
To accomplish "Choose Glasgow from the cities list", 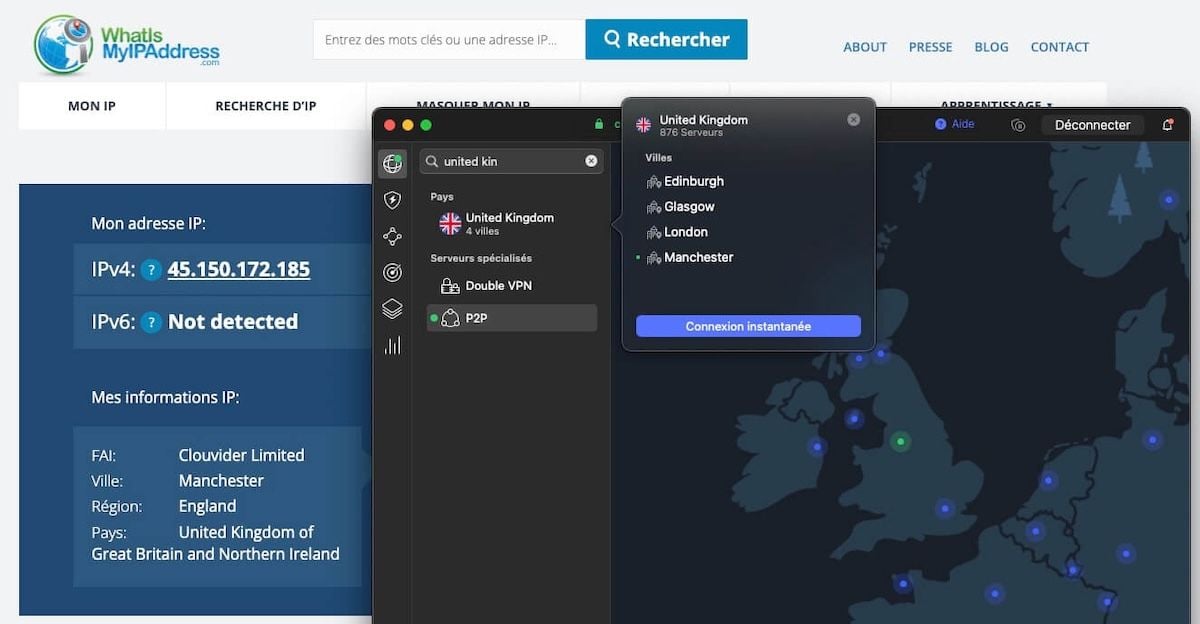I will click(x=690, y=207).
